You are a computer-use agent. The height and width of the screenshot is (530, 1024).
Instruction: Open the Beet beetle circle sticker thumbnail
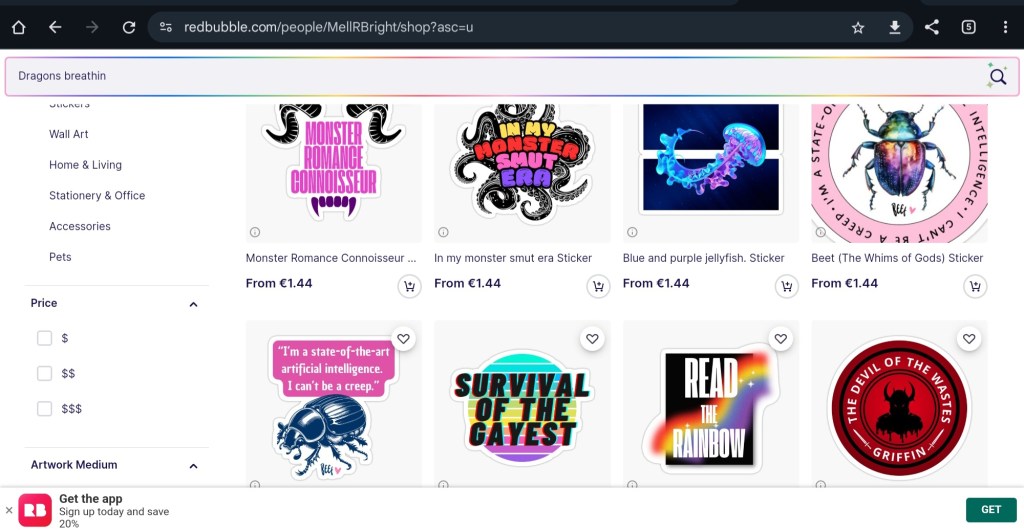899,173
